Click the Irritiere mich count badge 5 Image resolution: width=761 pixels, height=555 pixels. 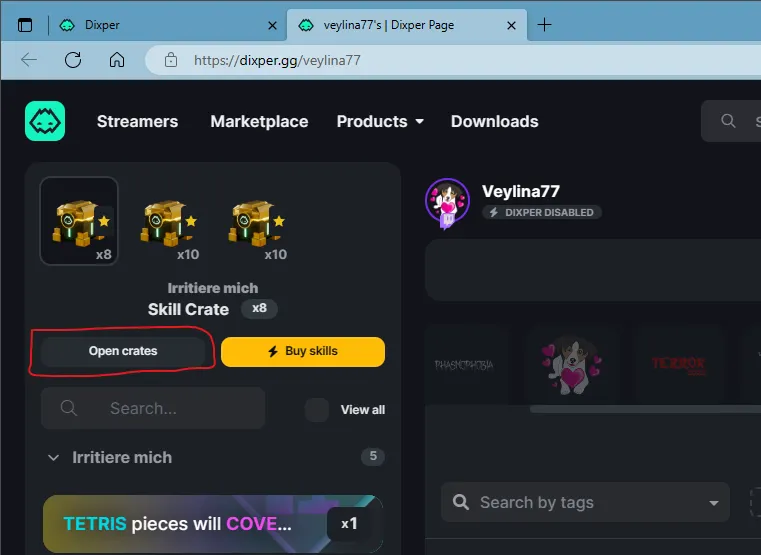pos(373,456)
